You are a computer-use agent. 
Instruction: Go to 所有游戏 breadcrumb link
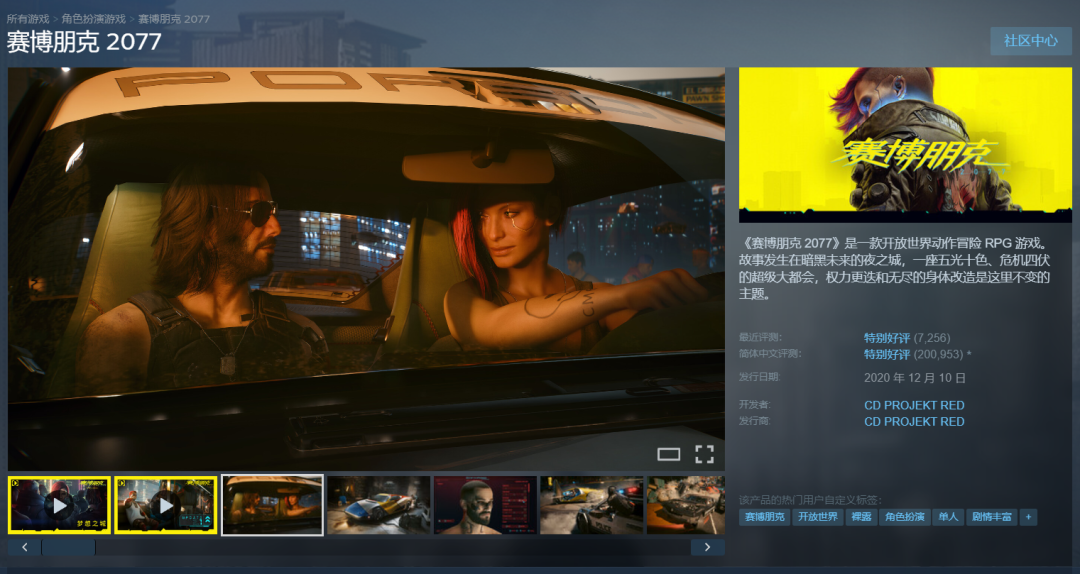click(x=28, y=19)
